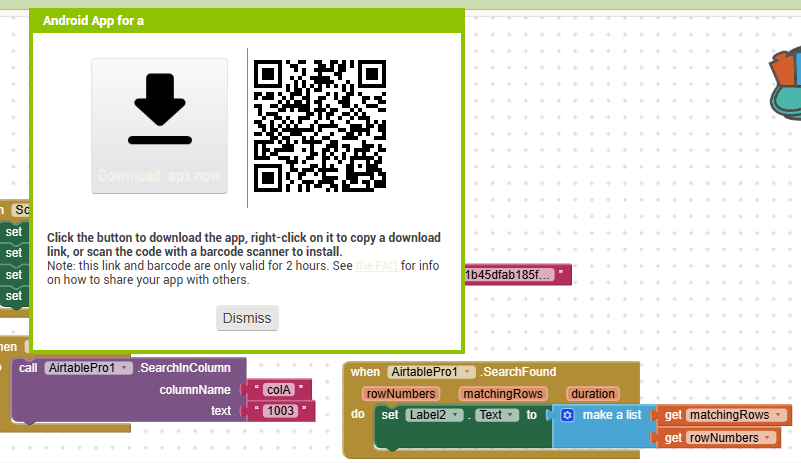Screen dimensions: 801x463
Task: Select the pink 1b45dfab185f text block
Action: (515, 274)
